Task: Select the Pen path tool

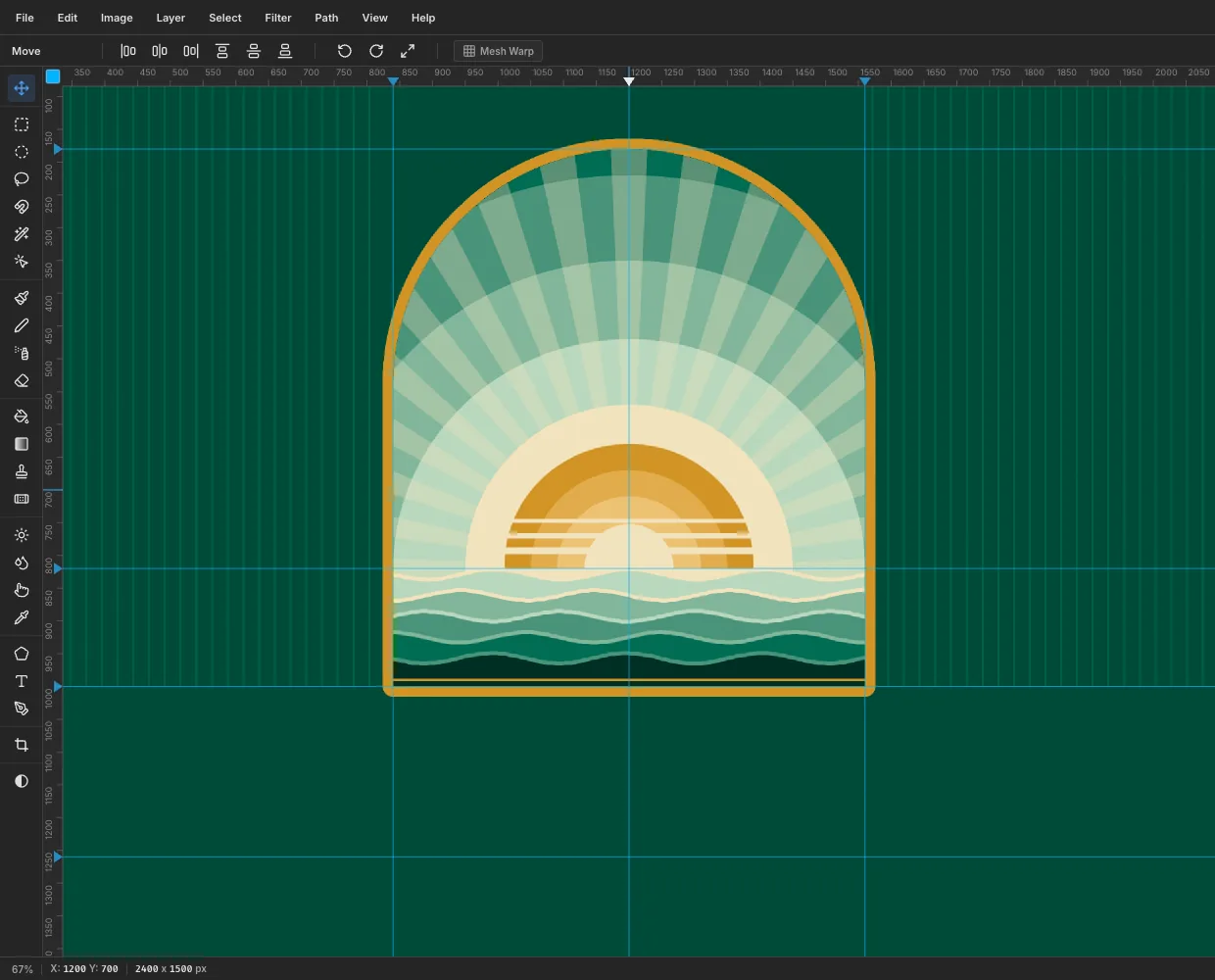Action: (x=22, y=709)
